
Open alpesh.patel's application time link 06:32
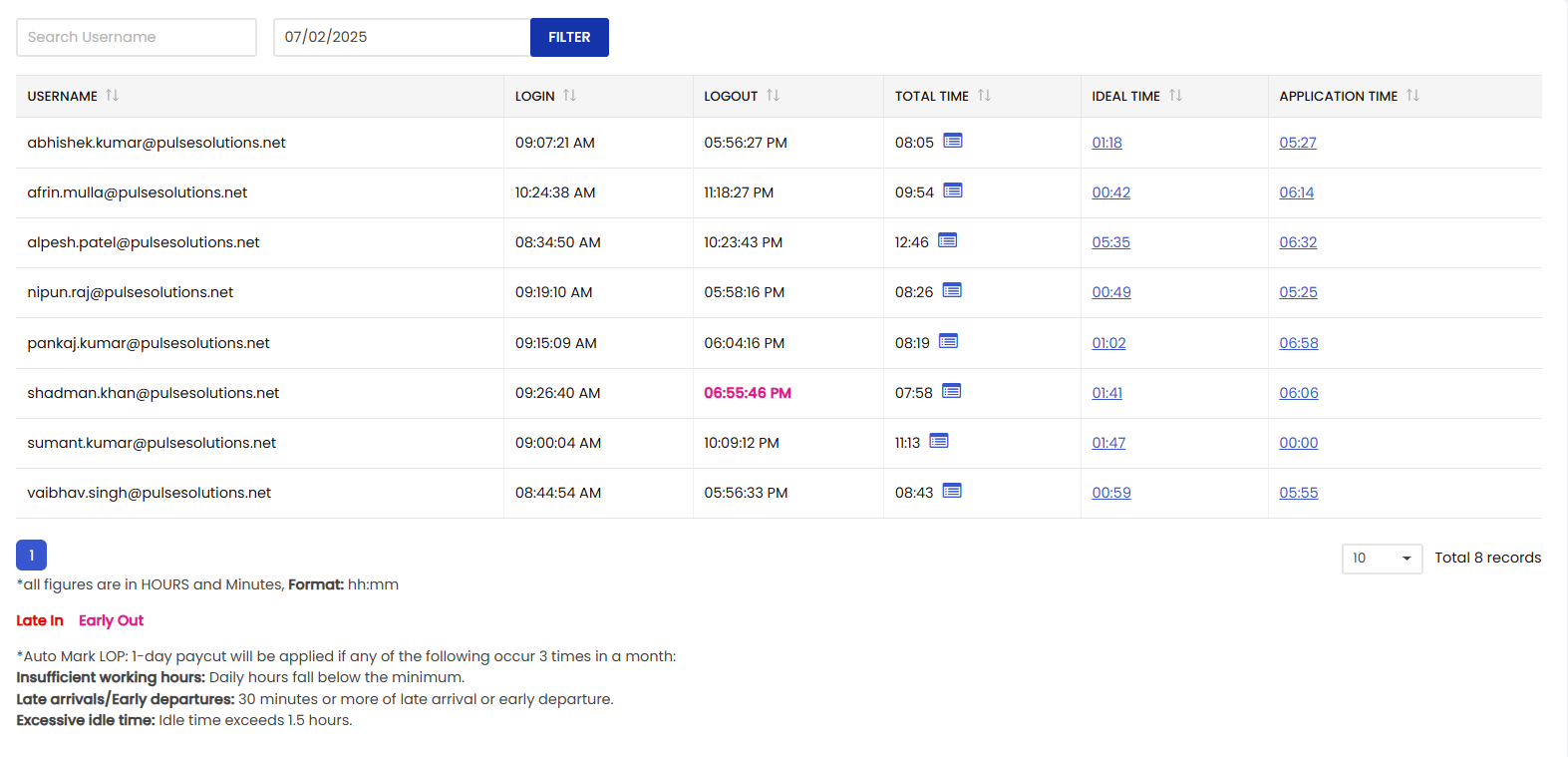click(x=1298, y=242)
